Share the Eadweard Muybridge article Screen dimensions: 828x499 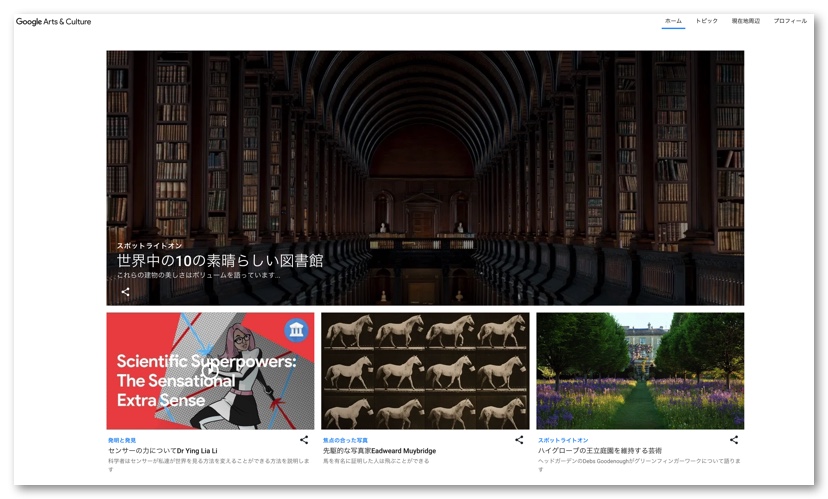[519, 440]
